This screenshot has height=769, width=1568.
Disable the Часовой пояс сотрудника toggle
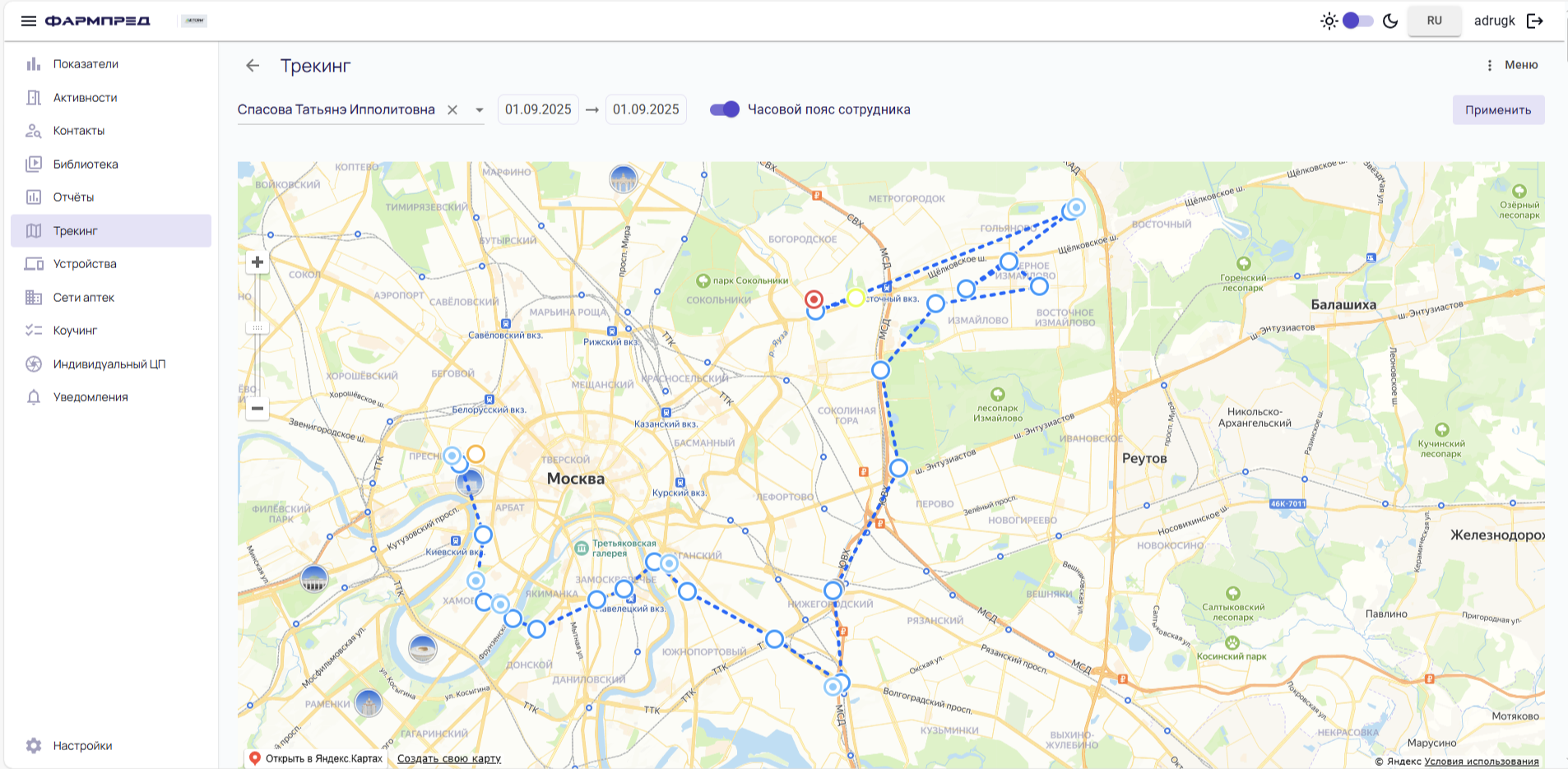pos(725,109)
